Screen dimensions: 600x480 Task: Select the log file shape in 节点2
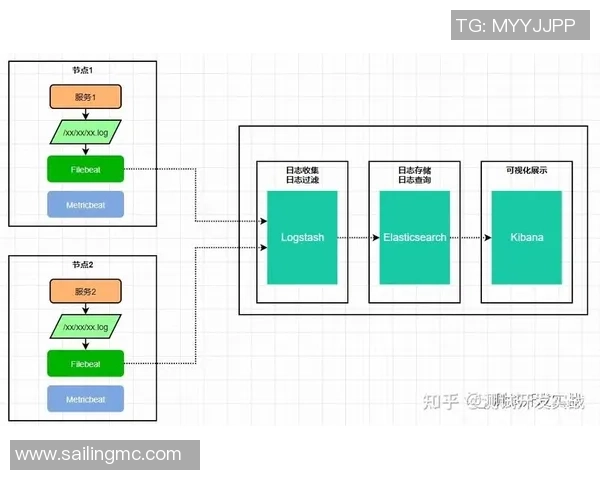(85, 327)
